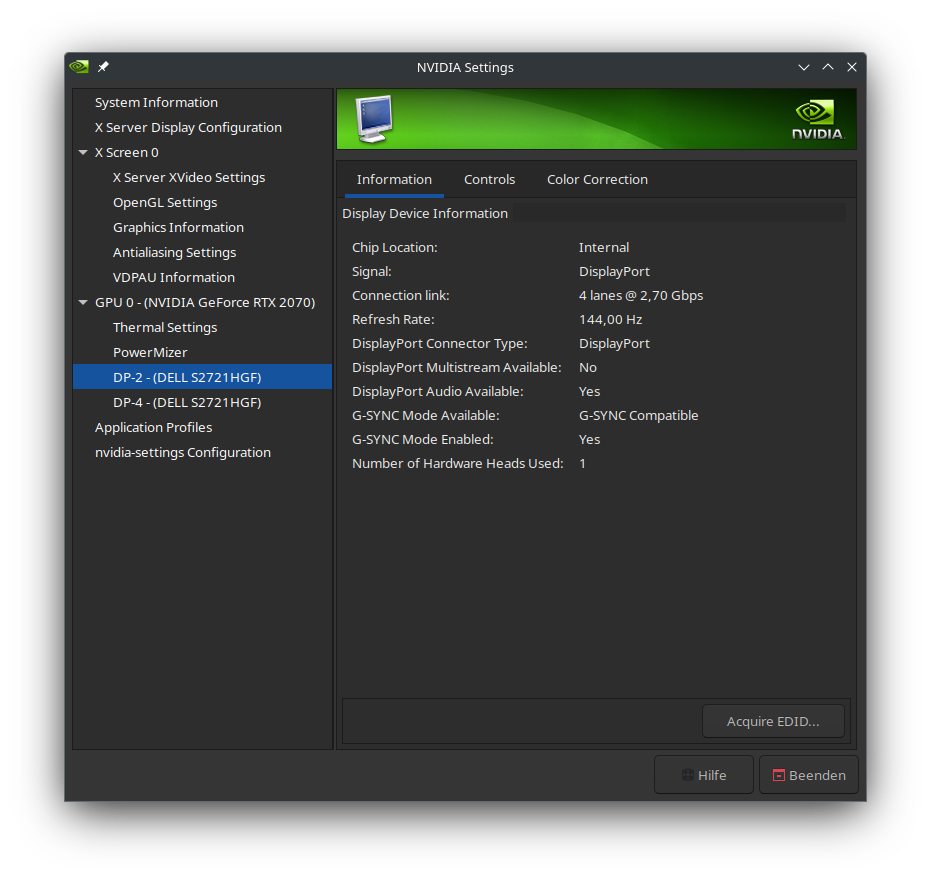This screenshot has width=931, height=878.
Task: Maximize the NVIDIA Settings window
Action: (x=828, y=67)
